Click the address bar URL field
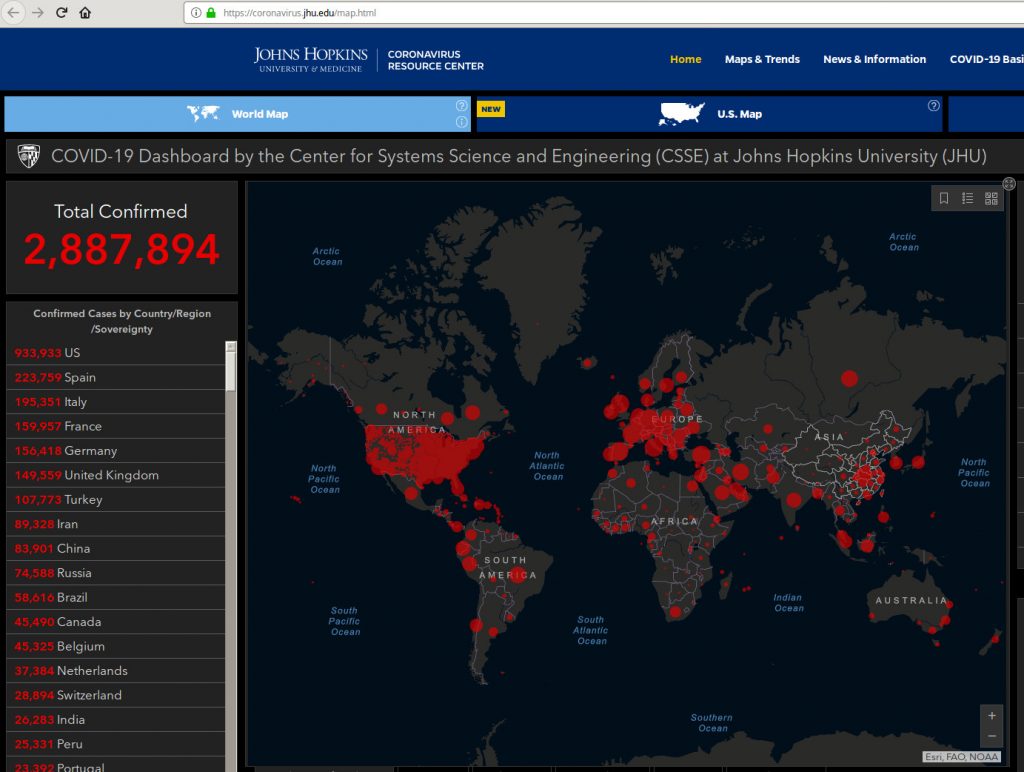This screenshot has width=1024, height=772. (604, 12)
